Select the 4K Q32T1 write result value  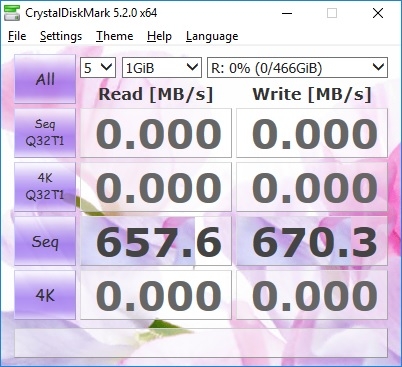point(312,187)
